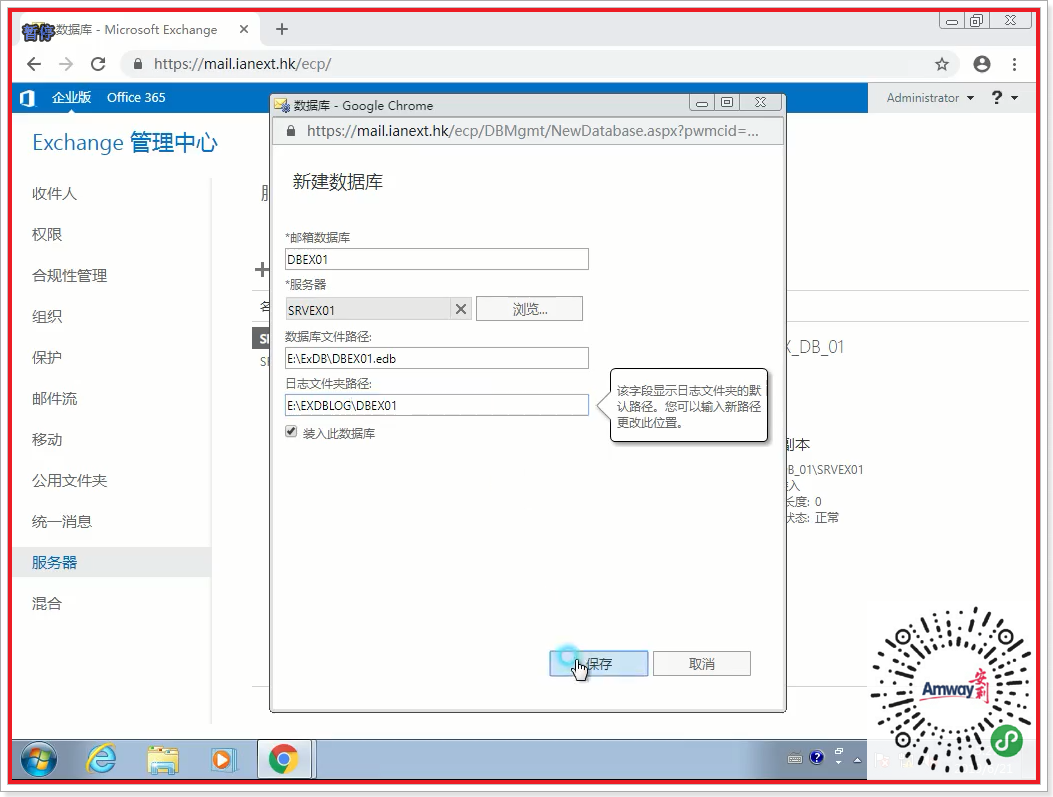Click the Office logo icon
This screenshot has height=797, width=1053.
click(x=27, y=98)
